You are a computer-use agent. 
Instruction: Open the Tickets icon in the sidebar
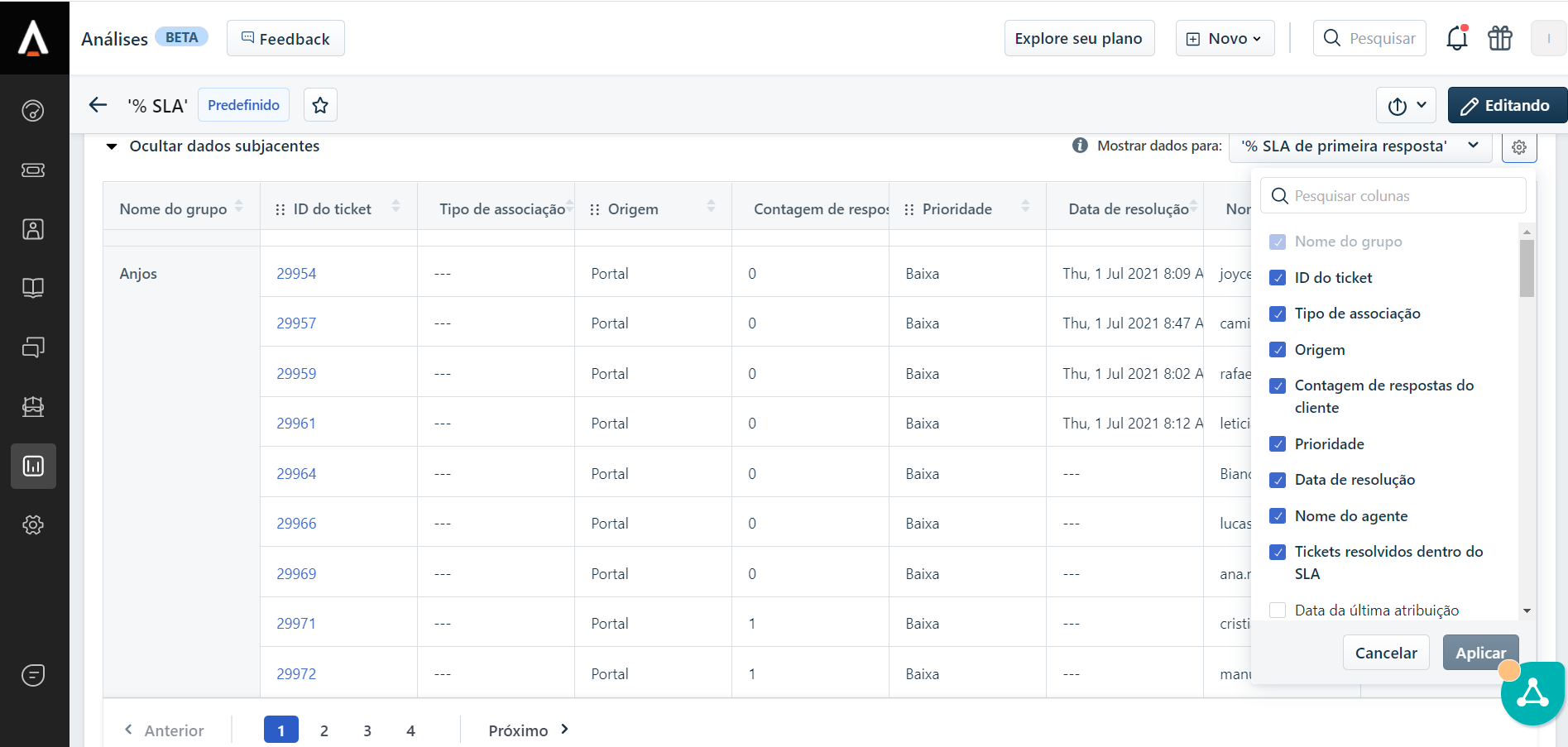click(33, 170)
